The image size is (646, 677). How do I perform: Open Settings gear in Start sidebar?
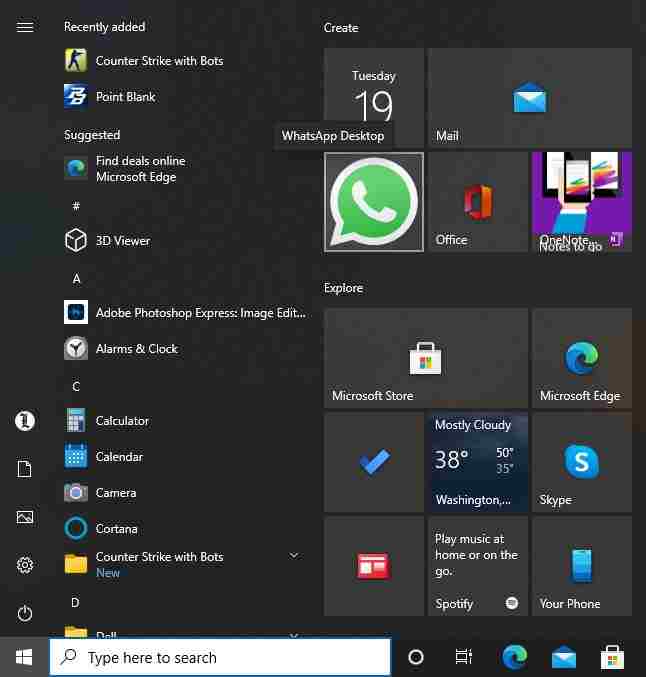tap(25, 565)
